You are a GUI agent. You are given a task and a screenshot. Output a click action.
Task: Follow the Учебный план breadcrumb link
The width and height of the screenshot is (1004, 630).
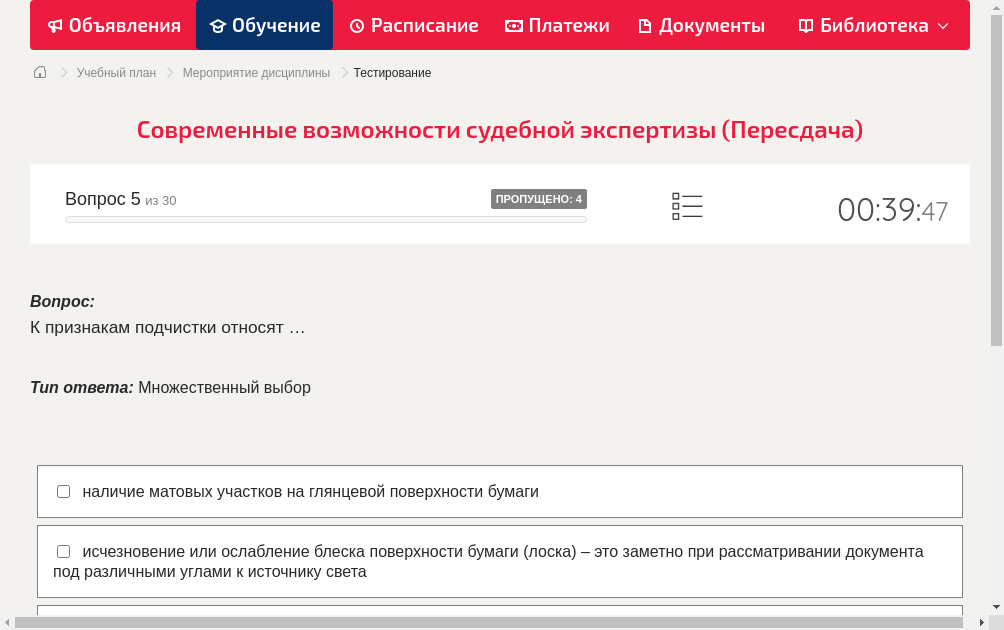116,72
